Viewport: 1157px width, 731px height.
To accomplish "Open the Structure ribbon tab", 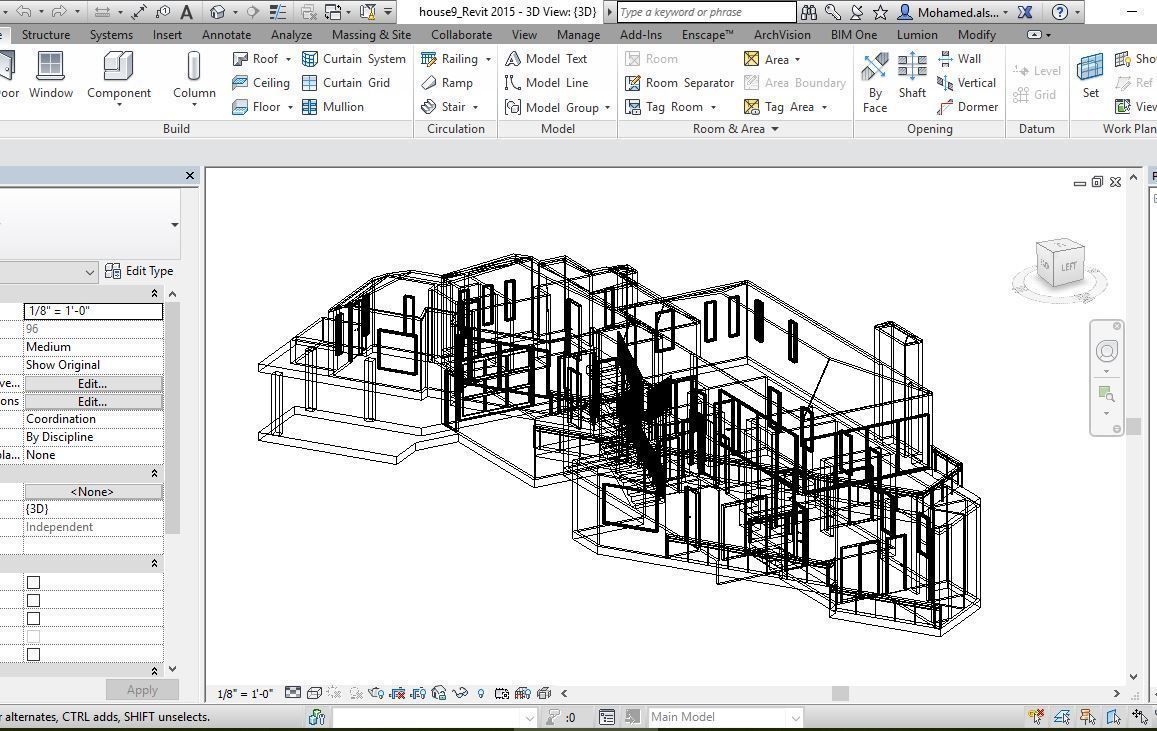I will pos(46,35).
